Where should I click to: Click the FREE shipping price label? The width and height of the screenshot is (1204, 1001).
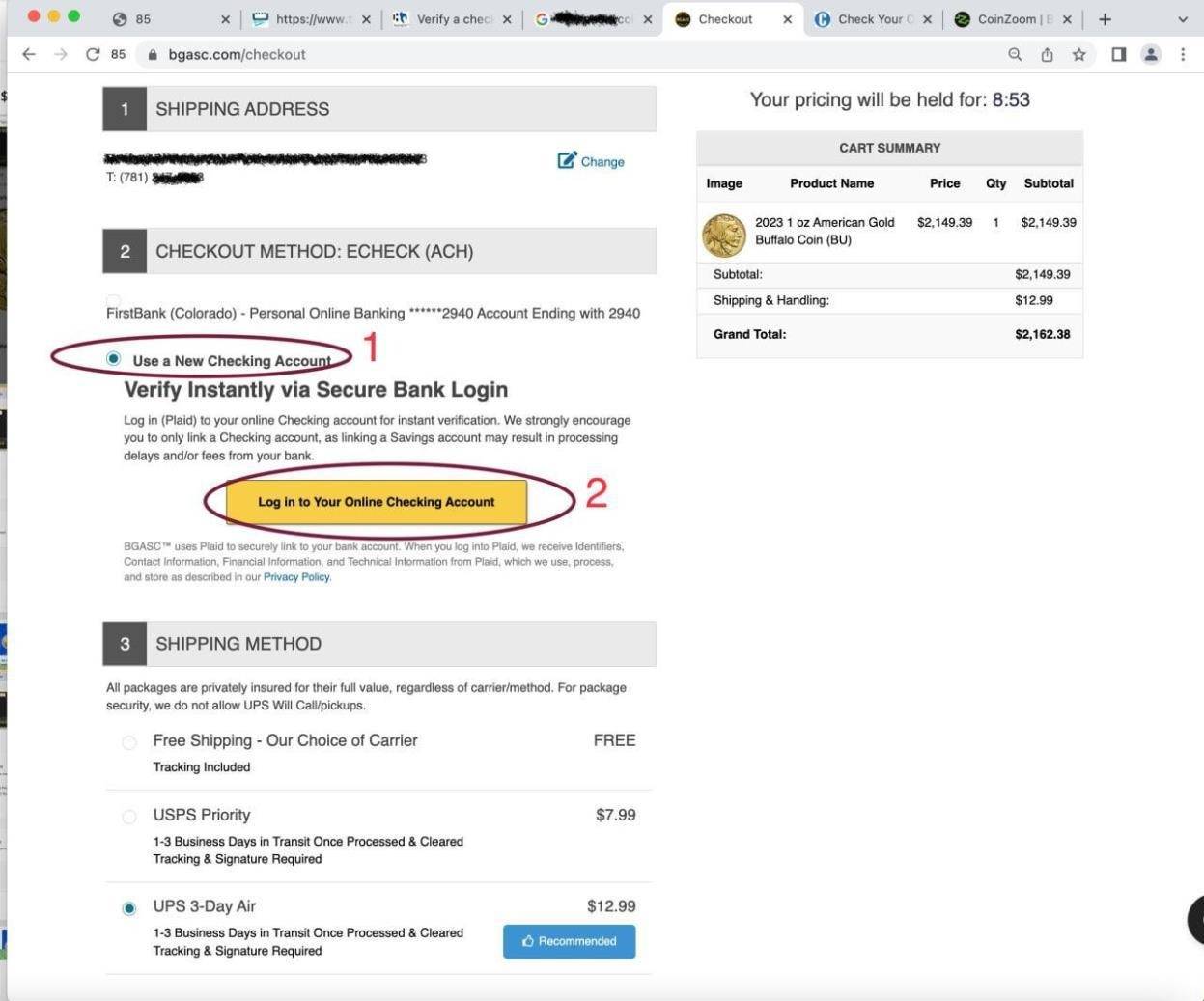click(x=614, y=740)
